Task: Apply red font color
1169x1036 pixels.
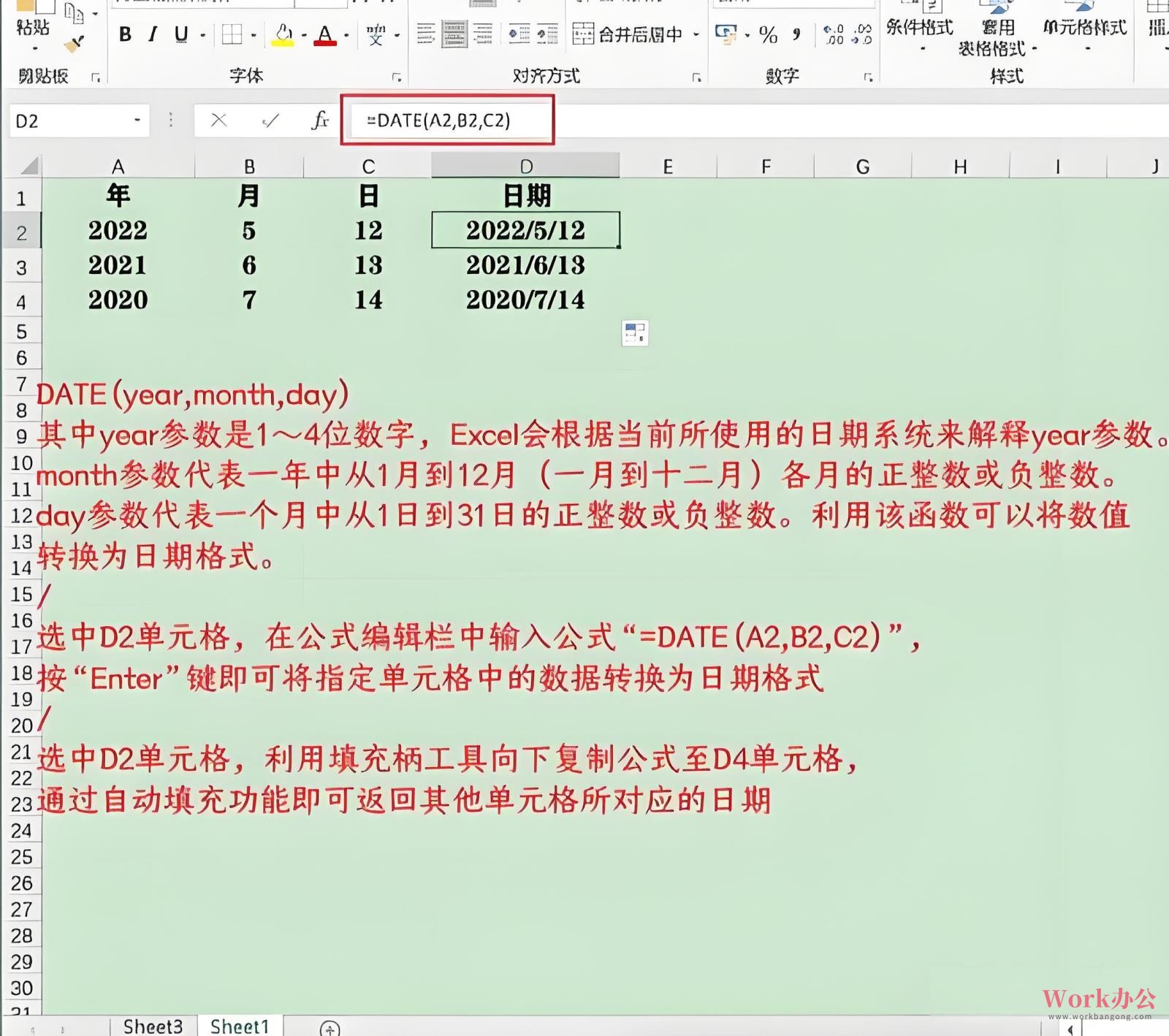Action: (x=325, y=34)
